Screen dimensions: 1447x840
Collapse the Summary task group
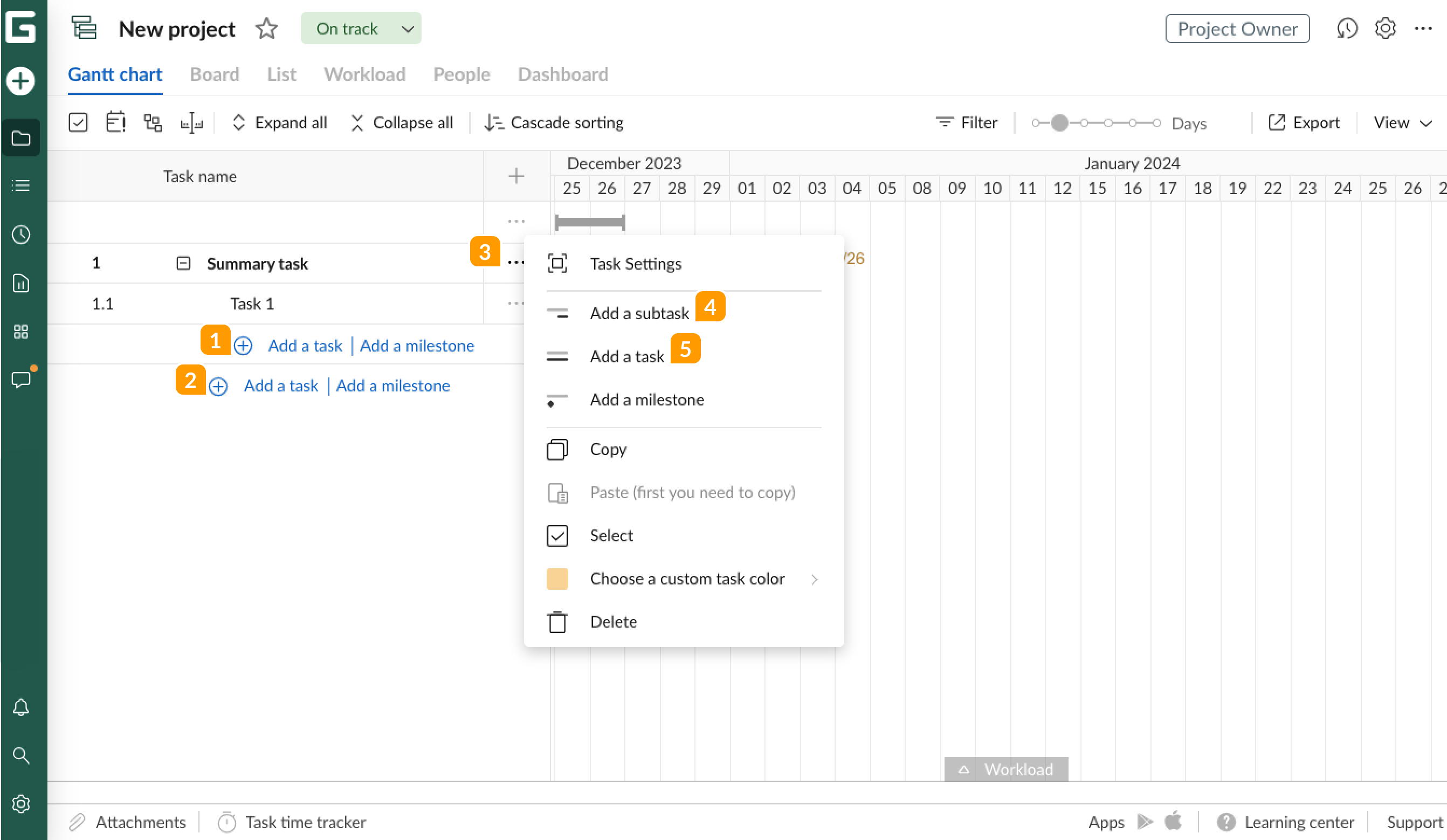[x=183, y=263]
